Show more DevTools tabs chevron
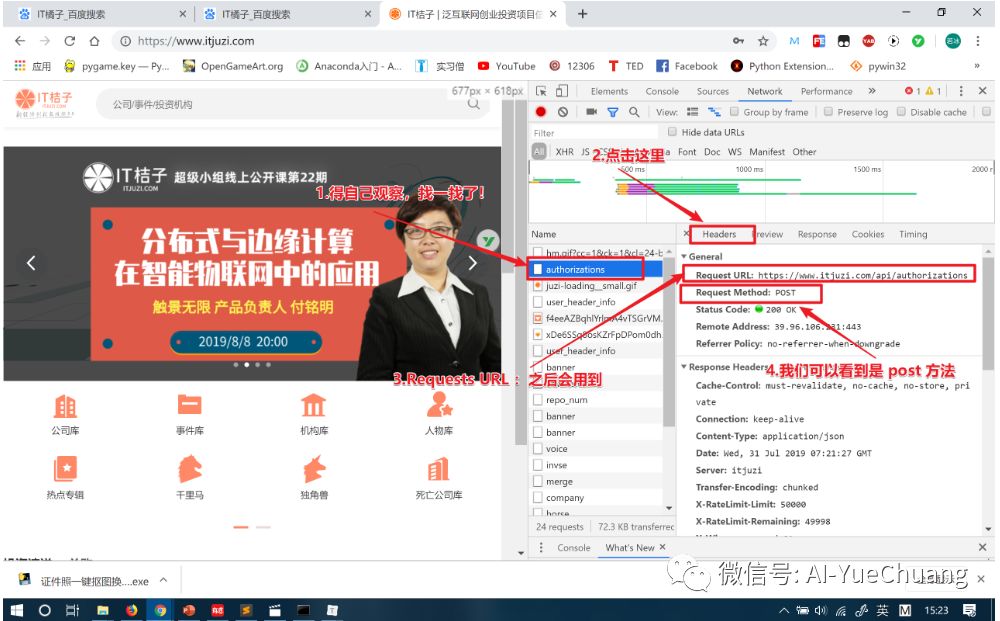The image size is (1000, 621). pos(872,91)
